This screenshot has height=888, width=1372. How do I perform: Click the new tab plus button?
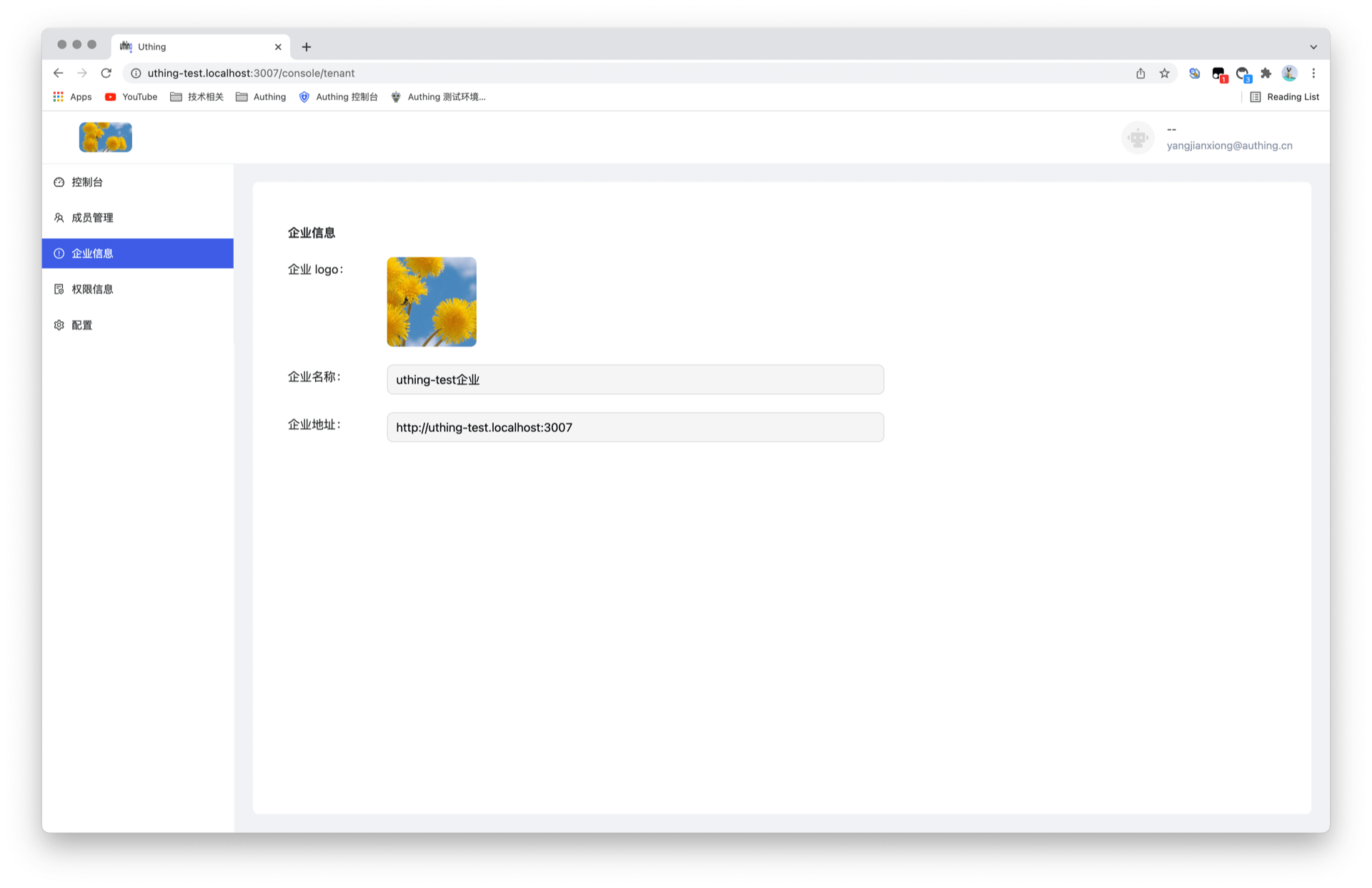point(307,46)
